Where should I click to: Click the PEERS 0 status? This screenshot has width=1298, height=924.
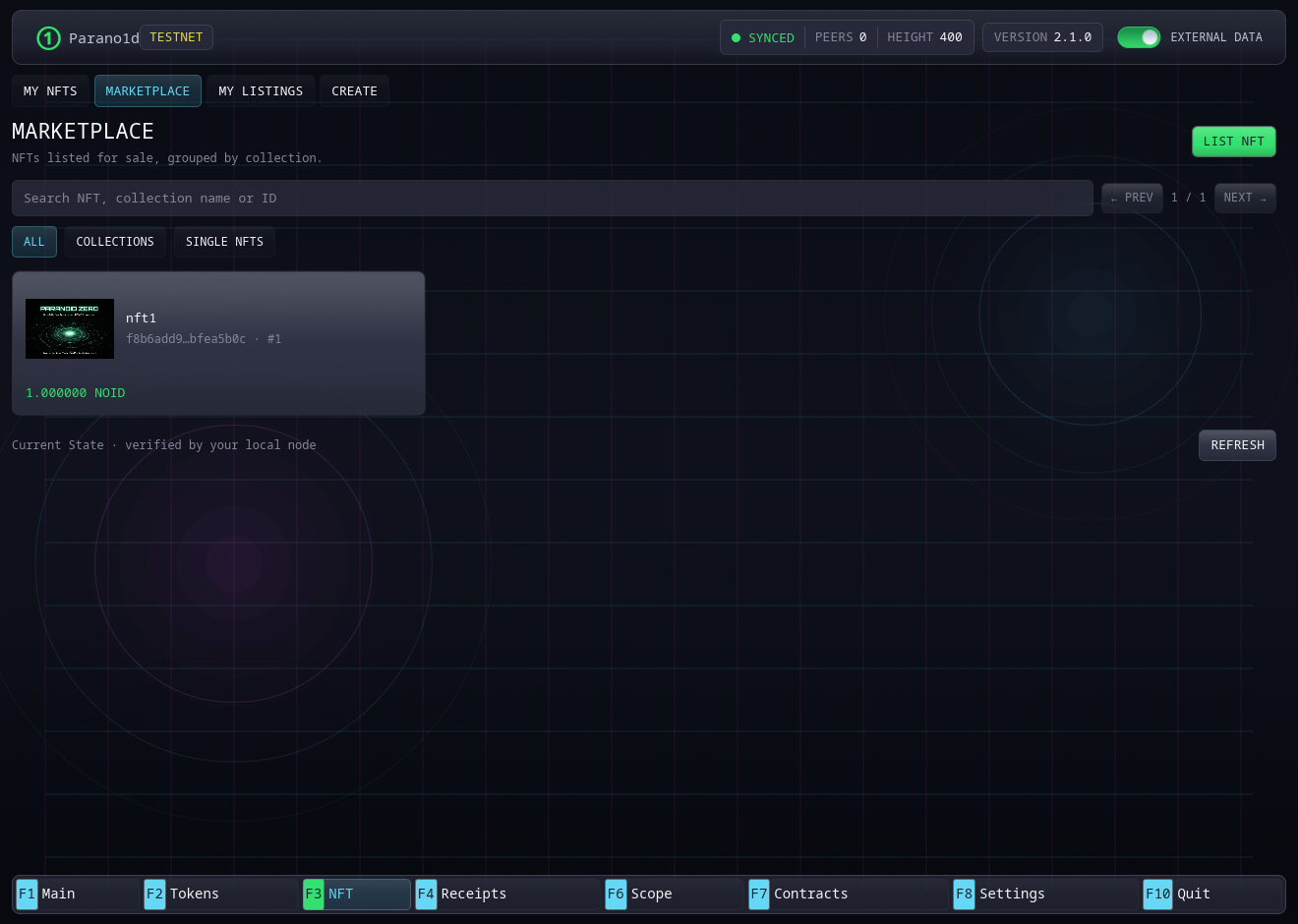click(x=841, y=37)
